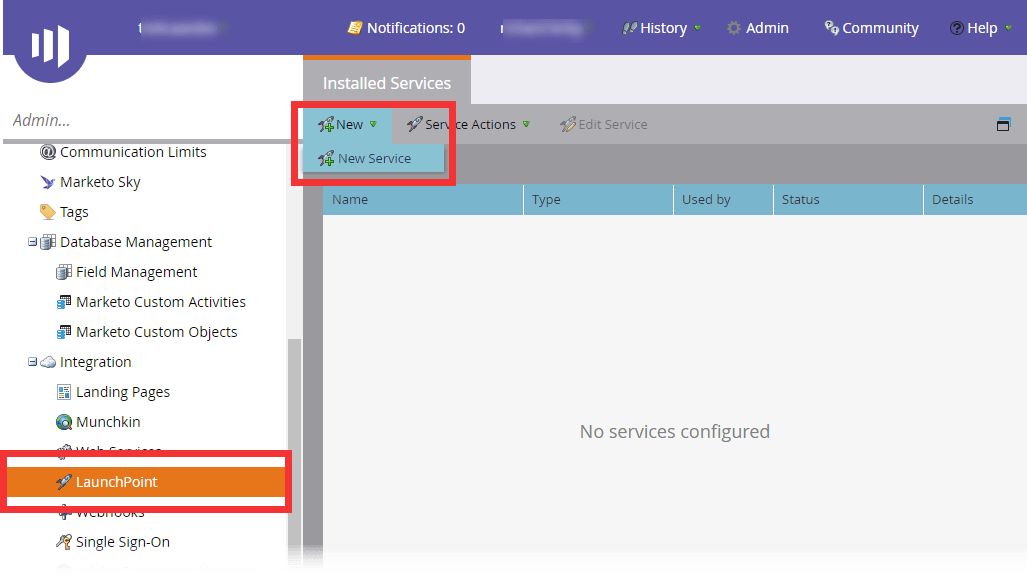Click the Marketo Custom Objects icon
The height and width of the screenshot is (574, 1027).
(64, 332)
